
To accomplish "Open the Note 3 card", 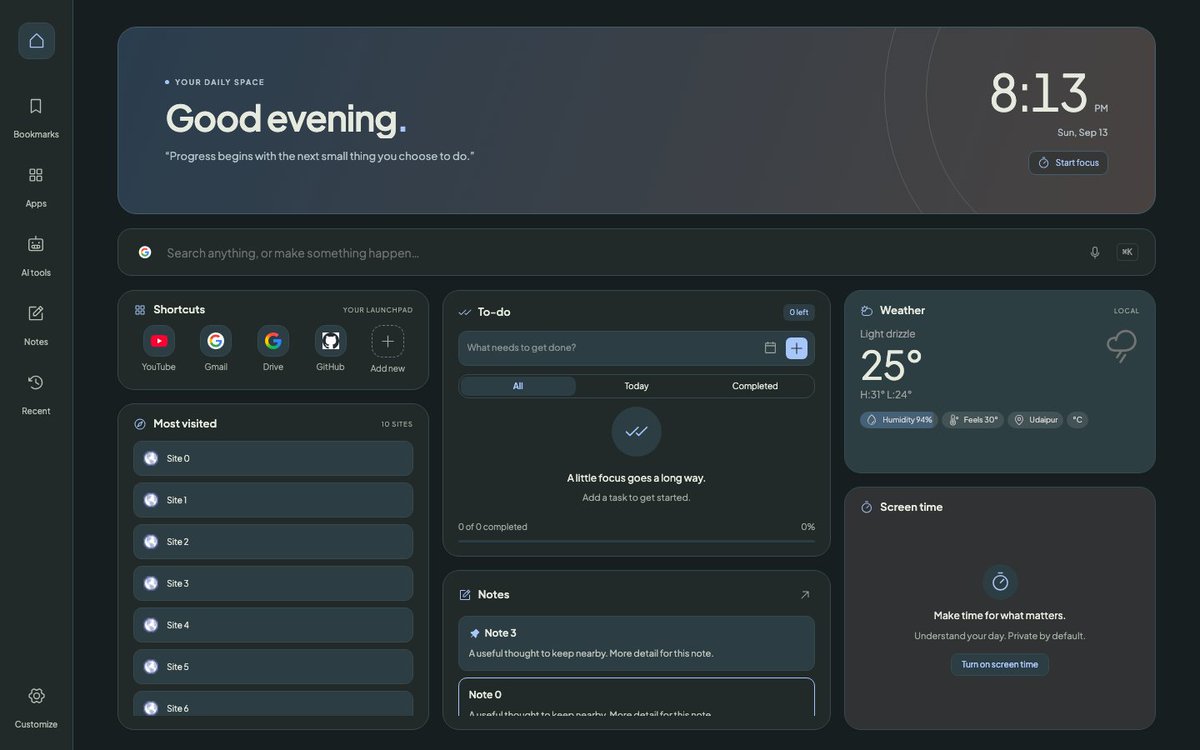I will (x=636, y=643).
